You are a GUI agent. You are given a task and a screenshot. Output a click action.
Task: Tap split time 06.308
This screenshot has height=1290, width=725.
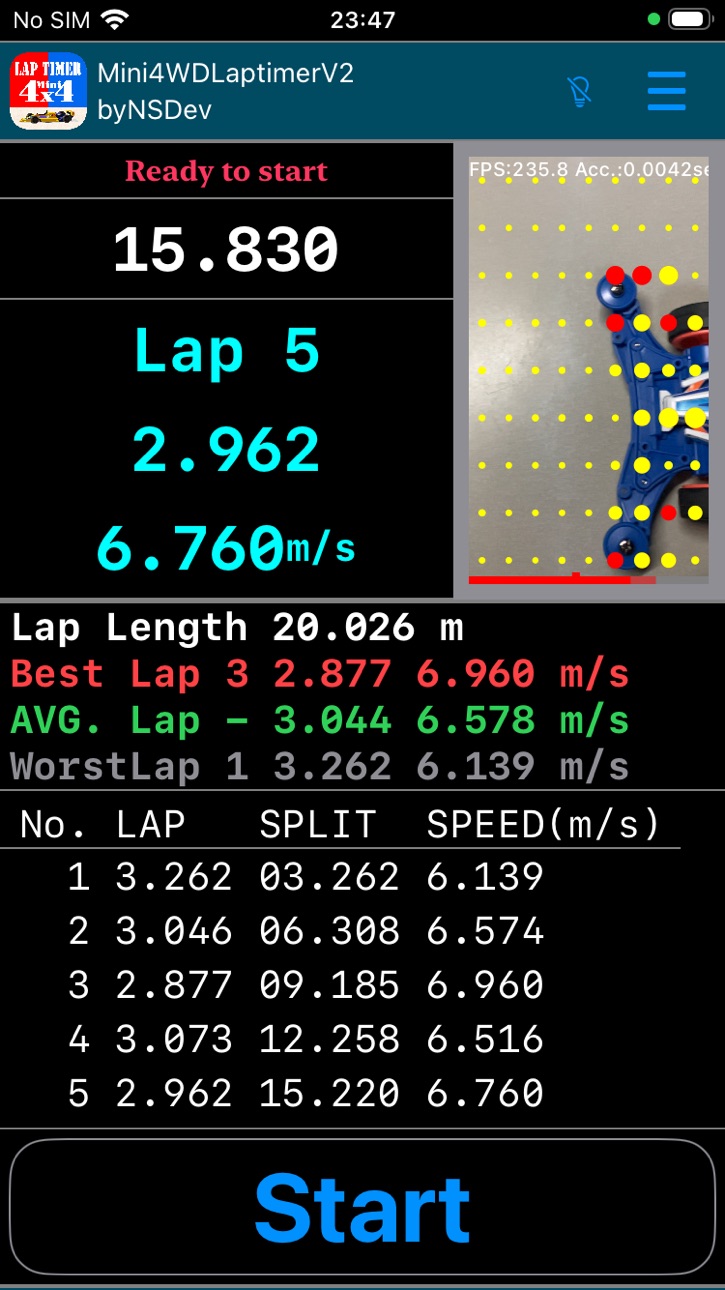click(x=329, y=931)
